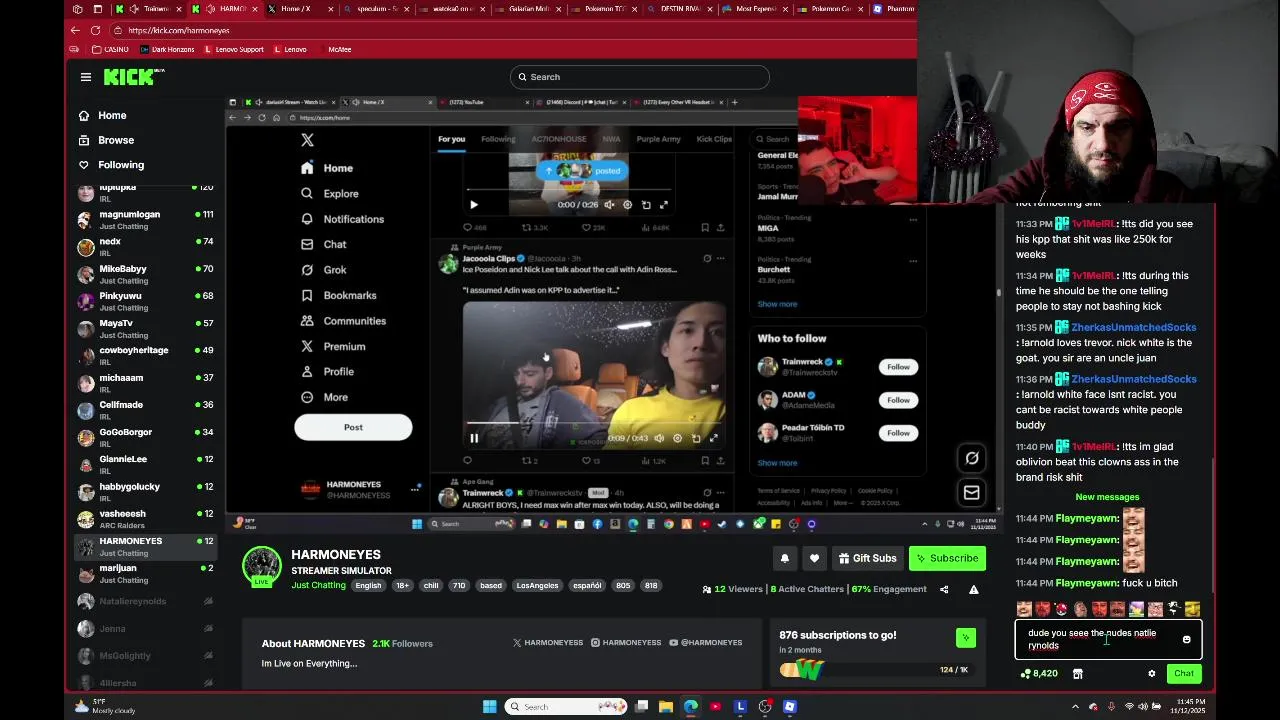
Task: Select cowboyheritage channel in sidebar
Action: [145, 355]
